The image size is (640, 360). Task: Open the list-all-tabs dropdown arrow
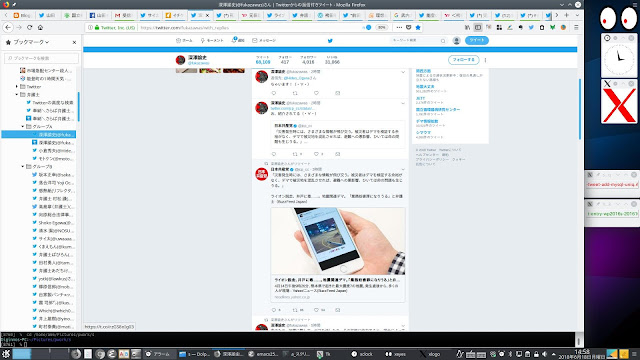tap(577, 15)
